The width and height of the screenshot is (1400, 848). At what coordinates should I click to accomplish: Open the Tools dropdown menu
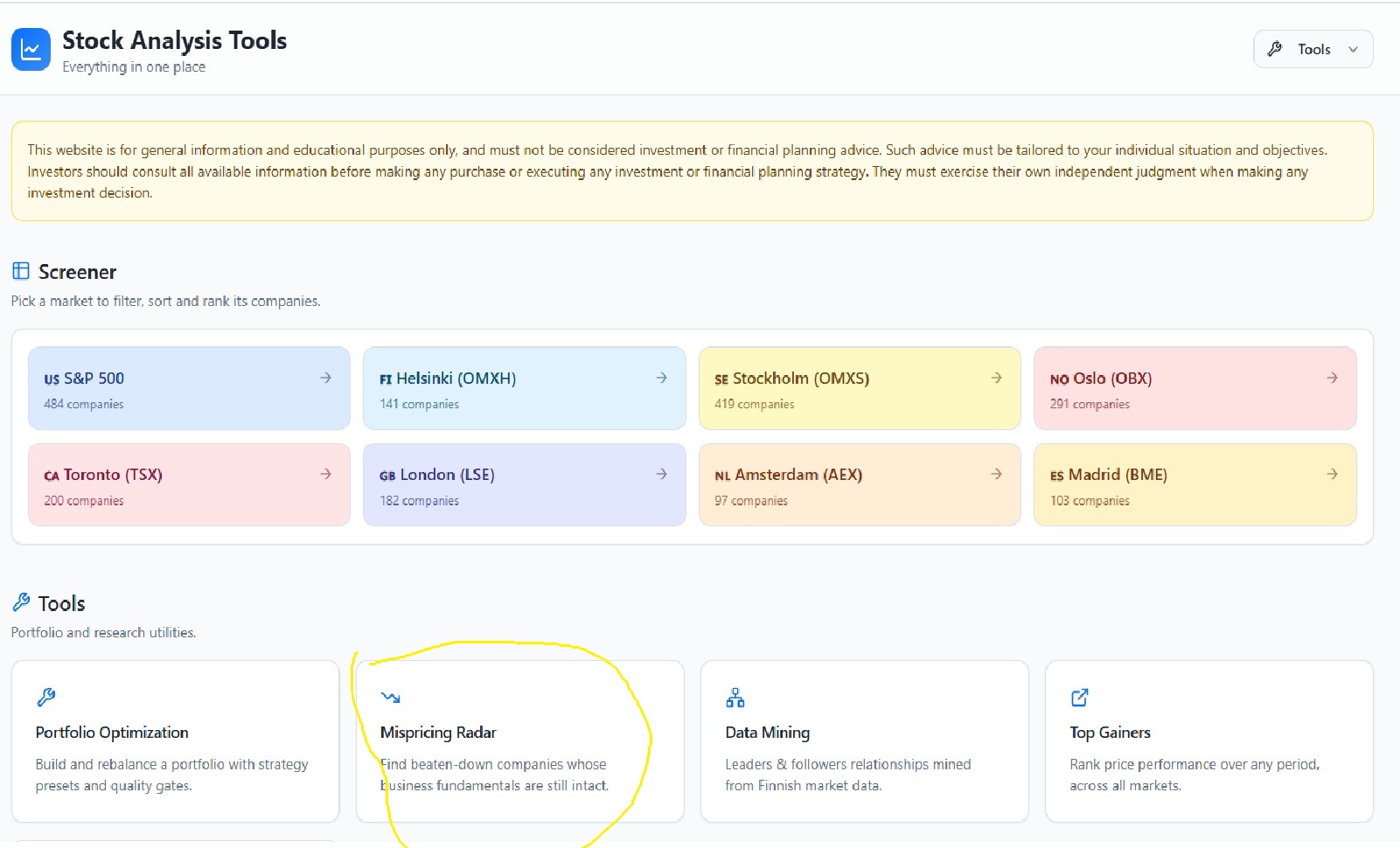coord(1313,49)
